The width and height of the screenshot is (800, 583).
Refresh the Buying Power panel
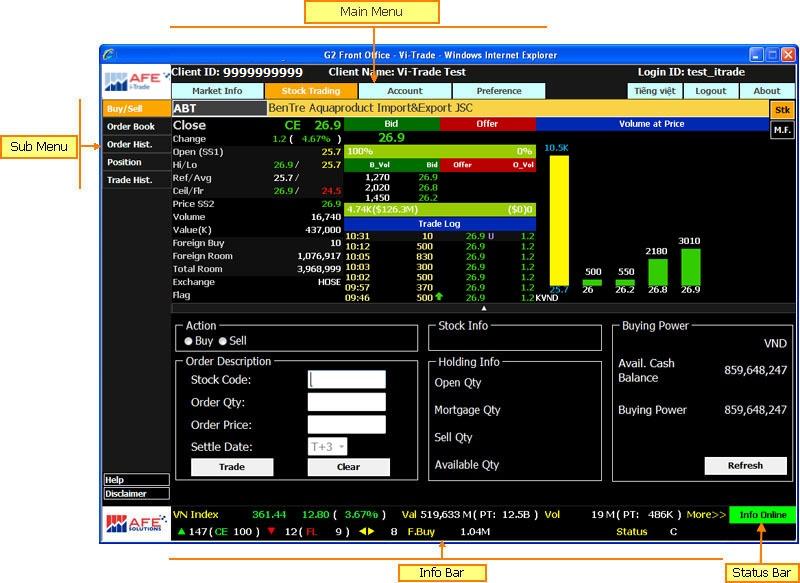tap(745, 465)
